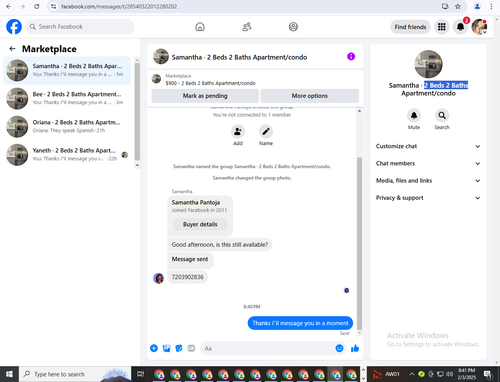The image size is (500, 382).
Task: Click Windows taskbar search box
Action: [x=75, y=374]
